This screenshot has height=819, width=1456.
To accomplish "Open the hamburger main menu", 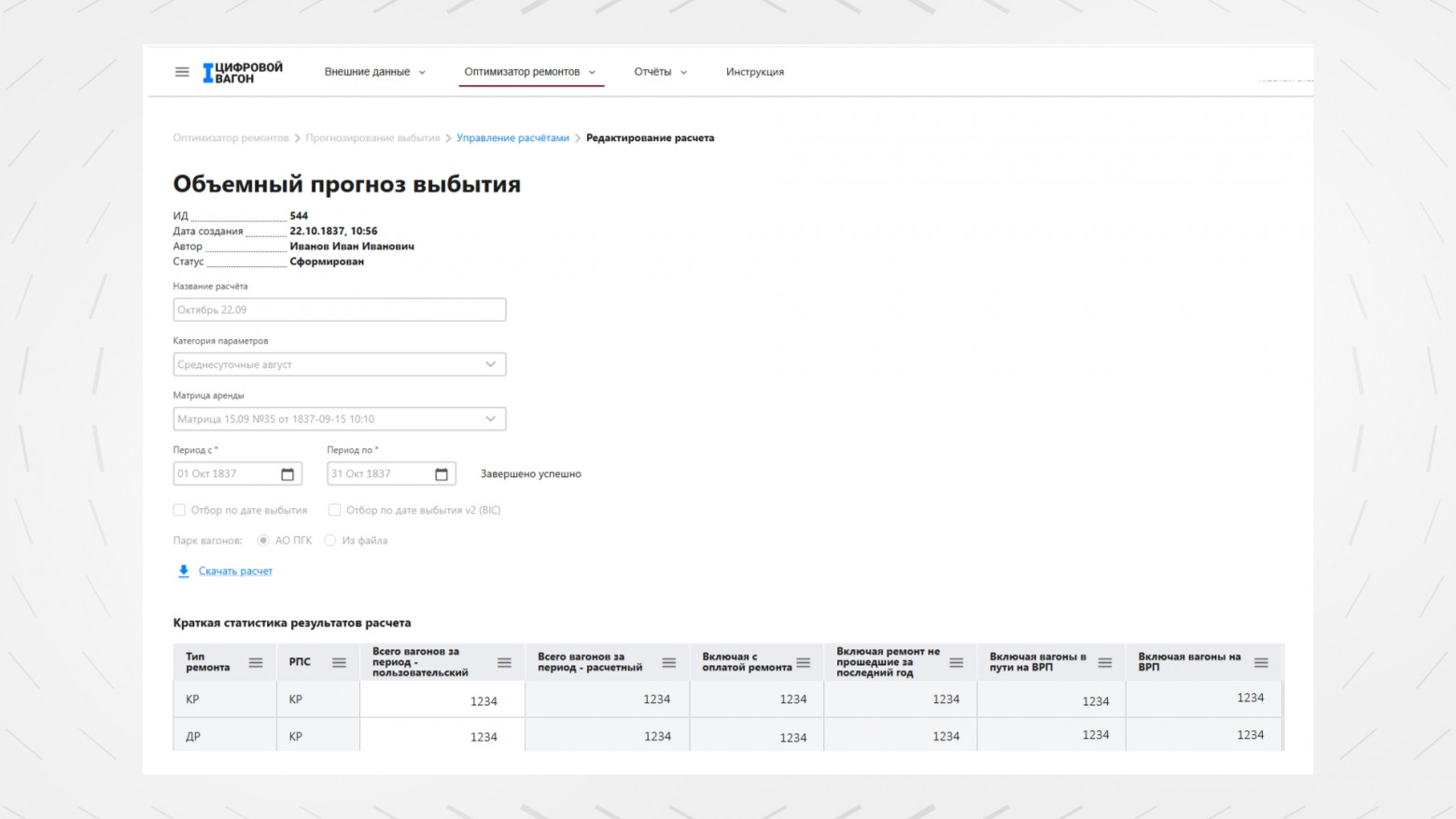I will 182,72.
